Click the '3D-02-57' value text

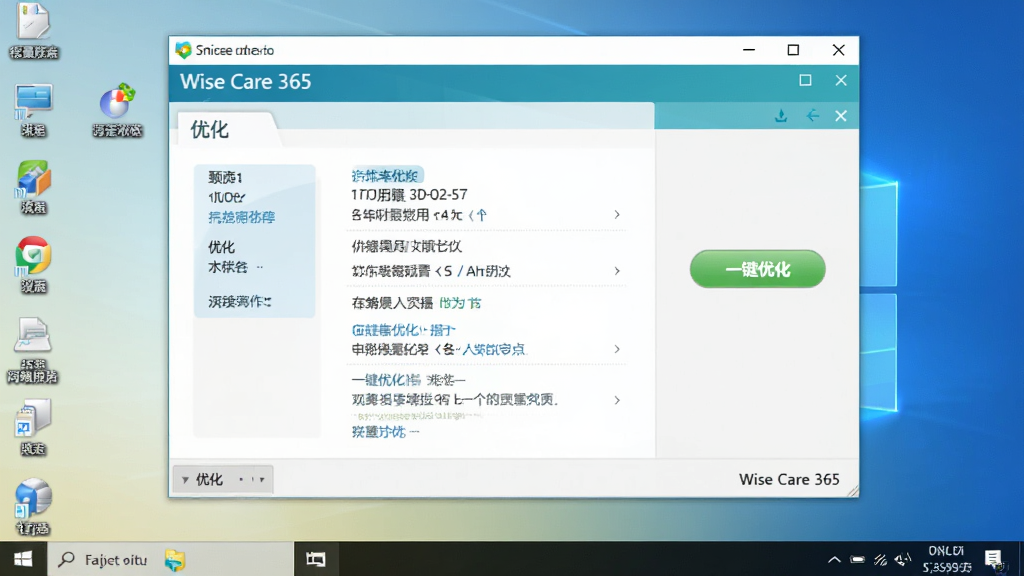point(438,195)
